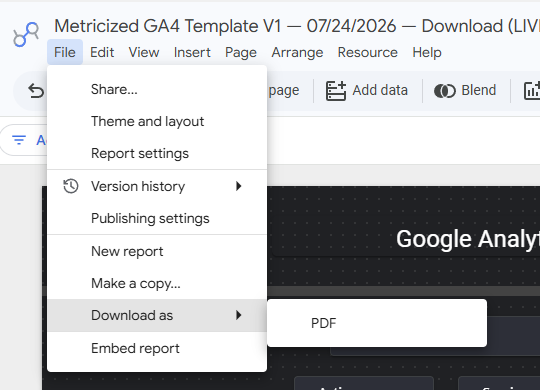Open the Help menu
The height and width of the screenshot is (390, 540).
[x=427, y=53]
